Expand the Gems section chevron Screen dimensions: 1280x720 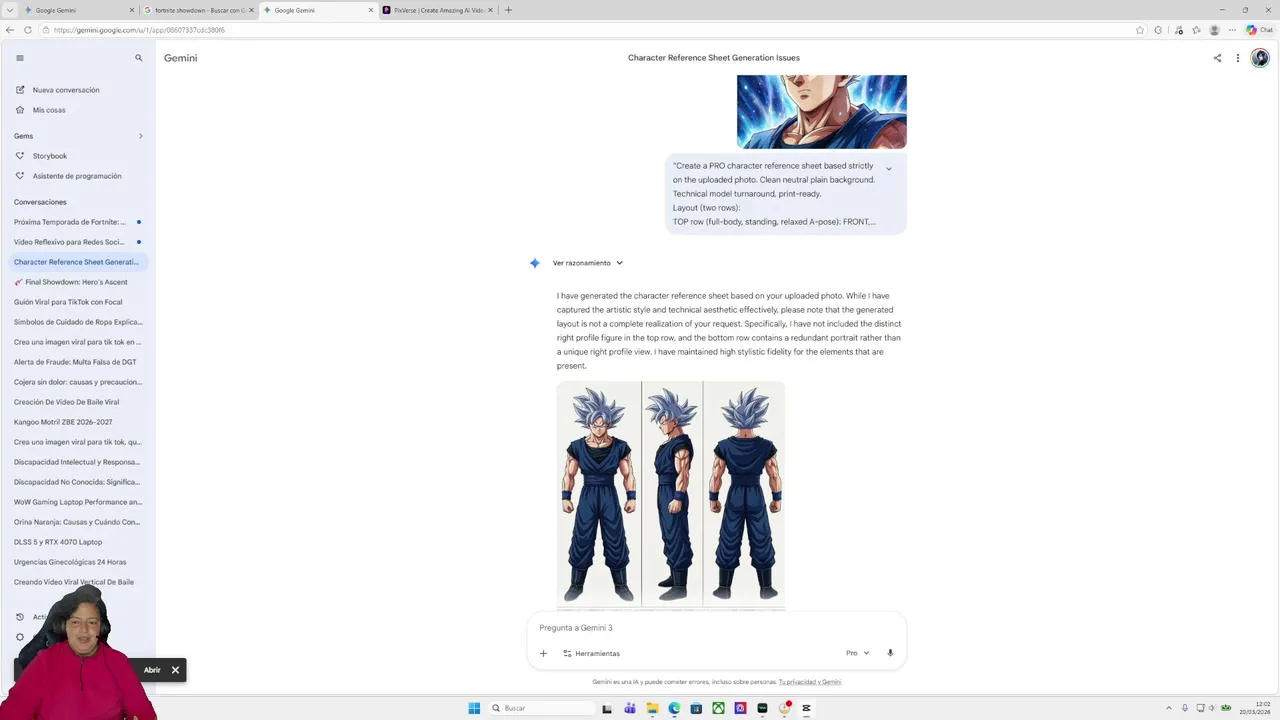[x=140, y=136]
